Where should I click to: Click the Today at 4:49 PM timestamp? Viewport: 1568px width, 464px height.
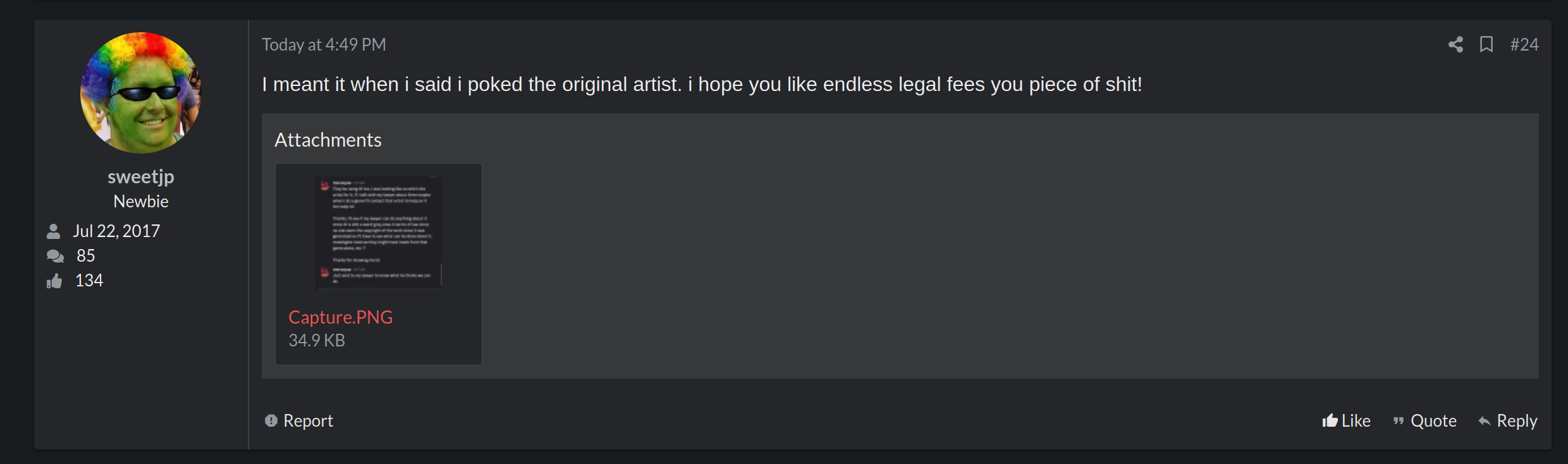pos(324,44)
